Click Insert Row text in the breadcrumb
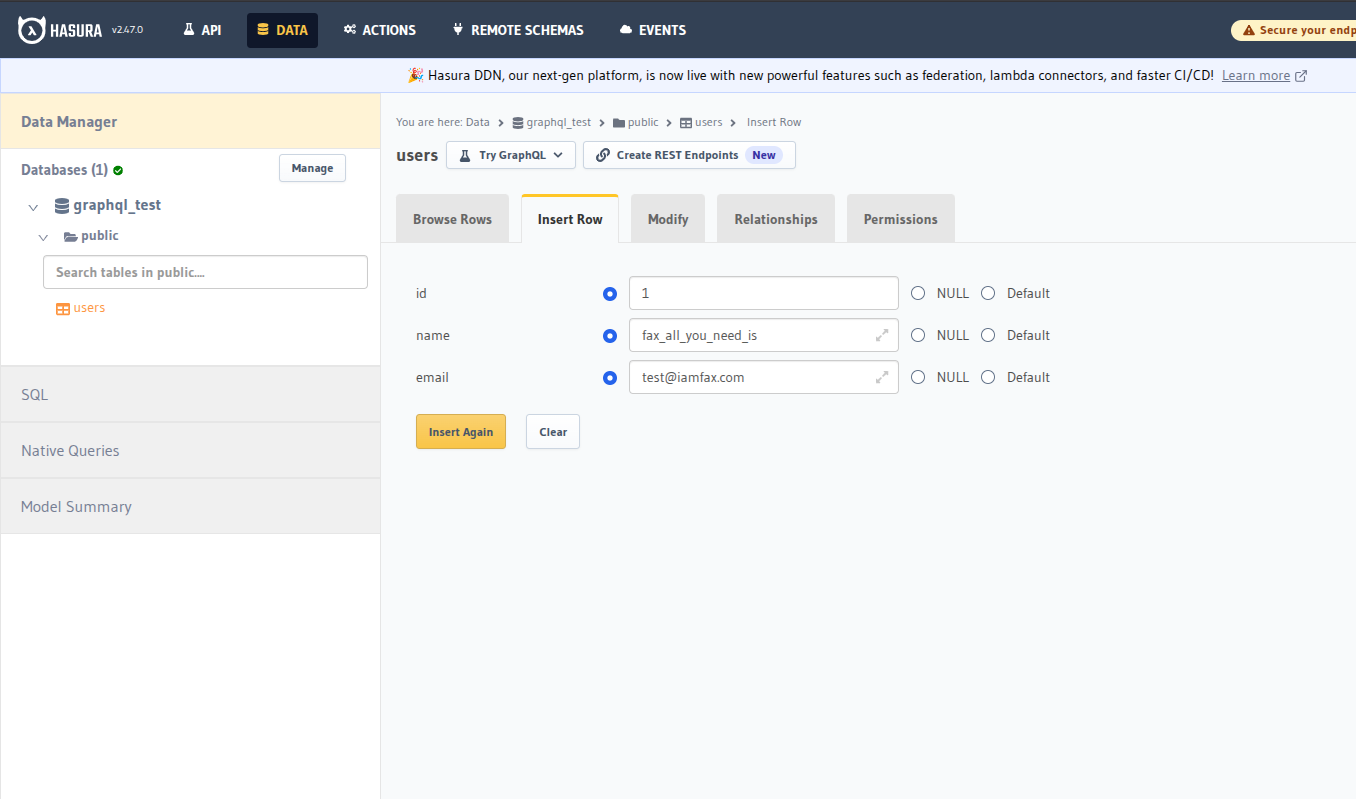The height and width of the screenshot is (799, 1356). coord(774,123)
